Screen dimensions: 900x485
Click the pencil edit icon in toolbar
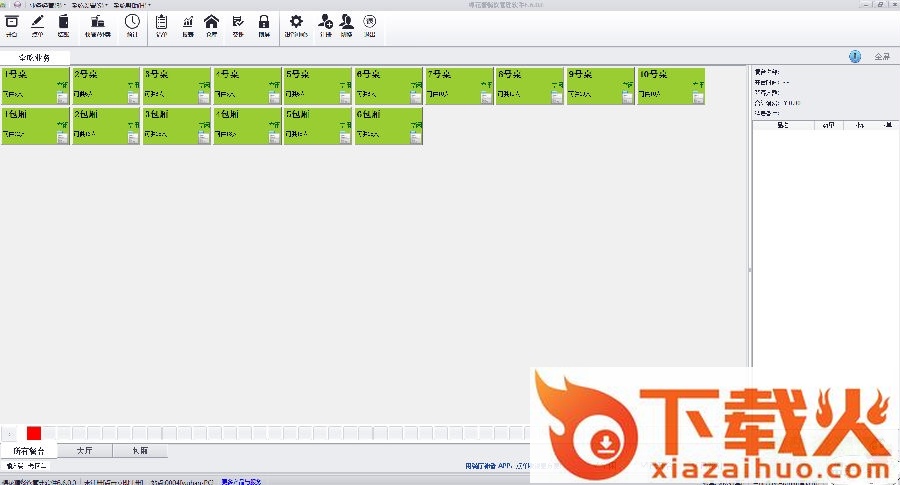pos(38,22)
